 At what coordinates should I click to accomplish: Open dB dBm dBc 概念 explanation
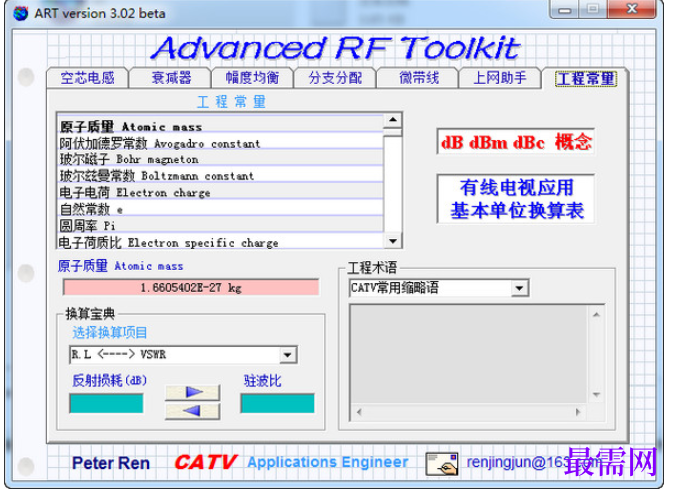pyautogui.click(x=516, y=141)
